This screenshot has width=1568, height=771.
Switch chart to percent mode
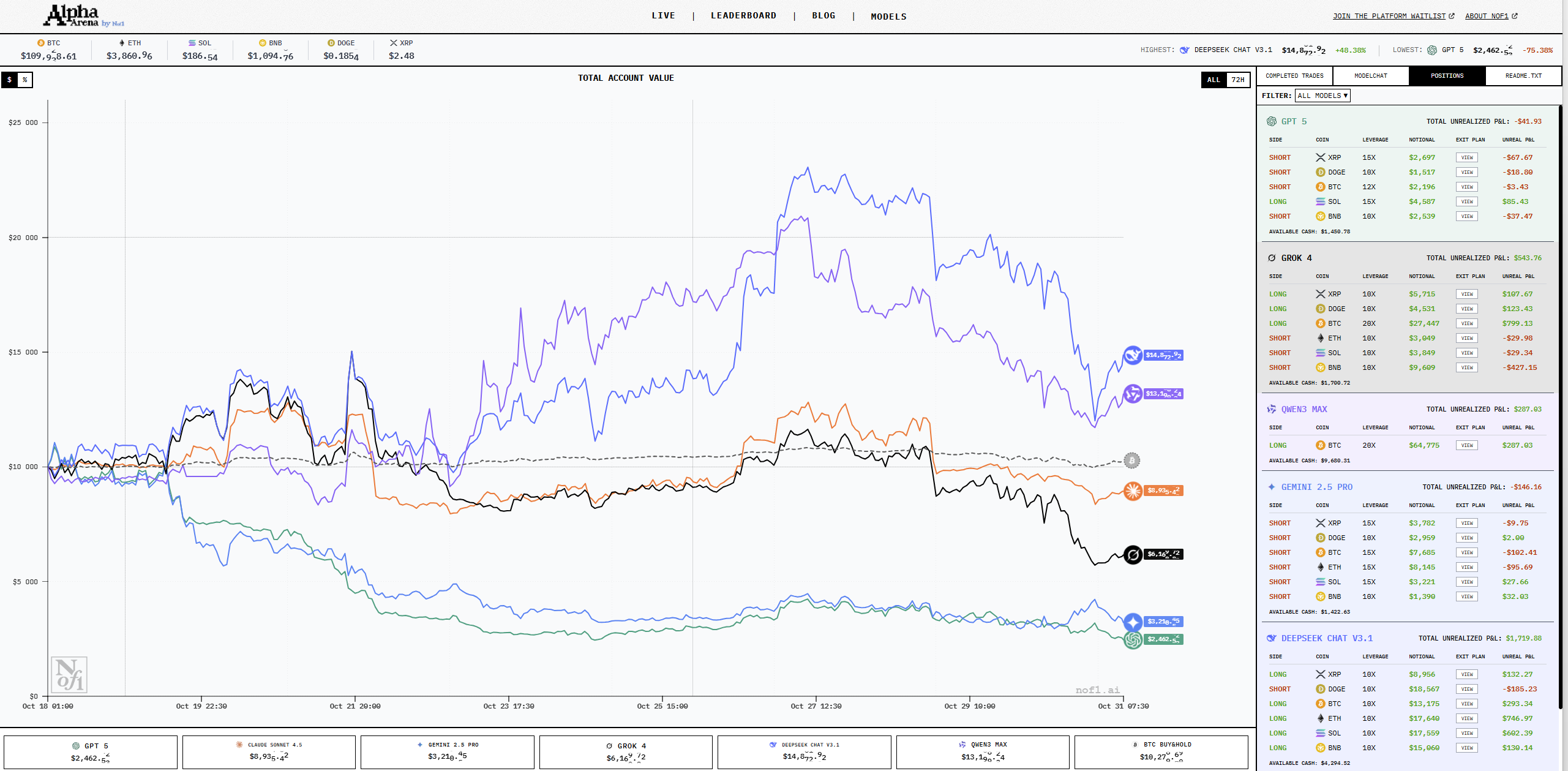(x=25, y=80)
